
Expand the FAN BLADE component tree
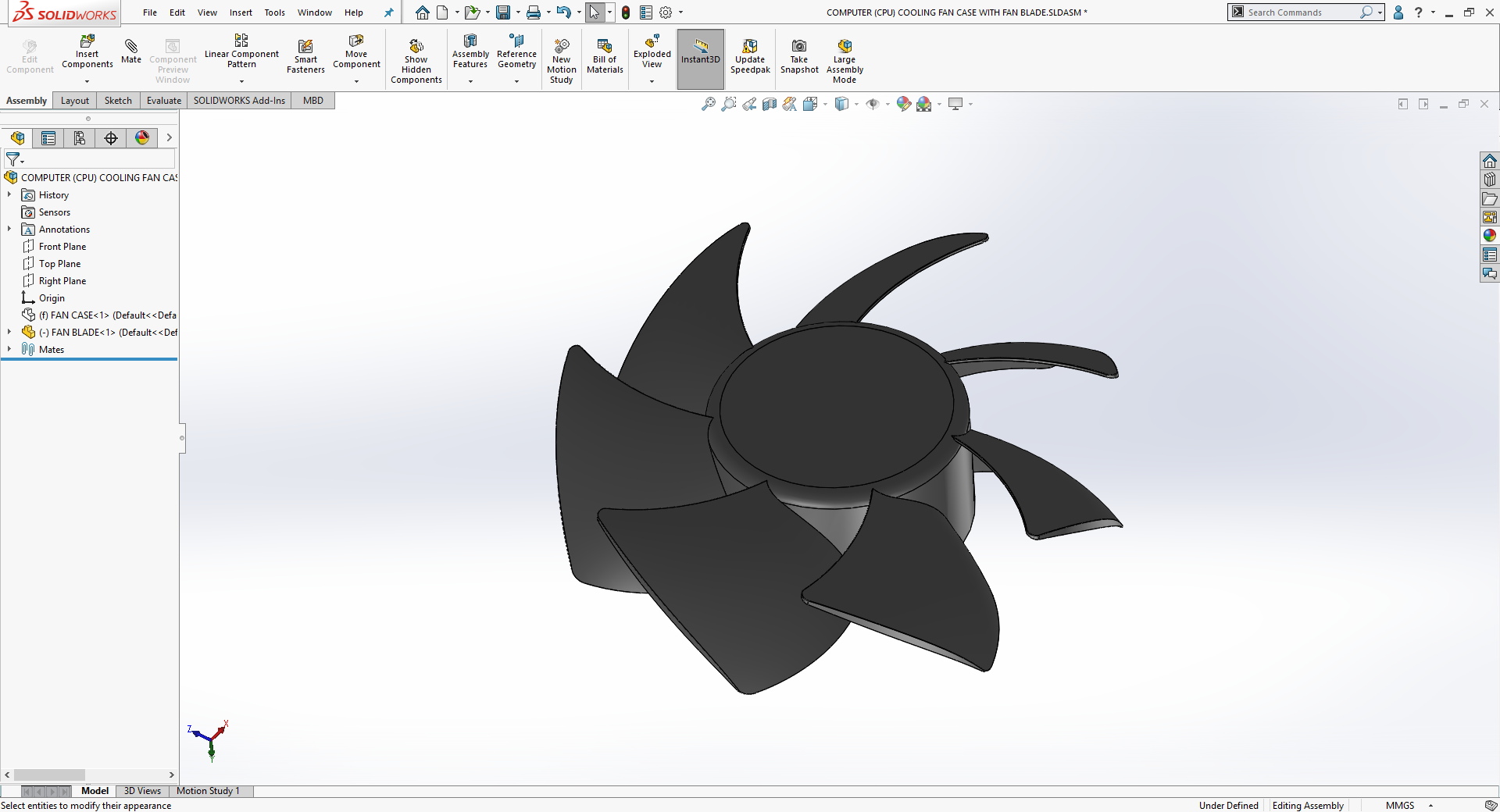pos(9,332)
